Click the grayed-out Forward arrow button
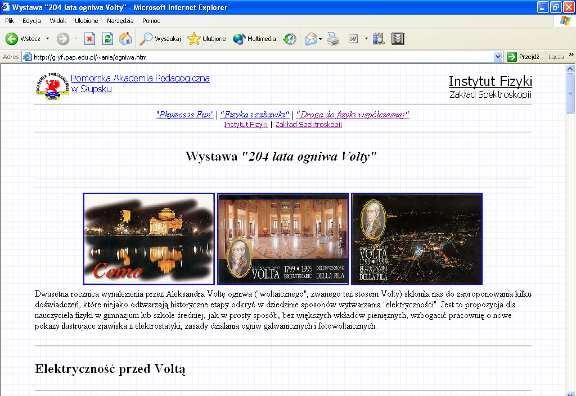 point(63,39)
